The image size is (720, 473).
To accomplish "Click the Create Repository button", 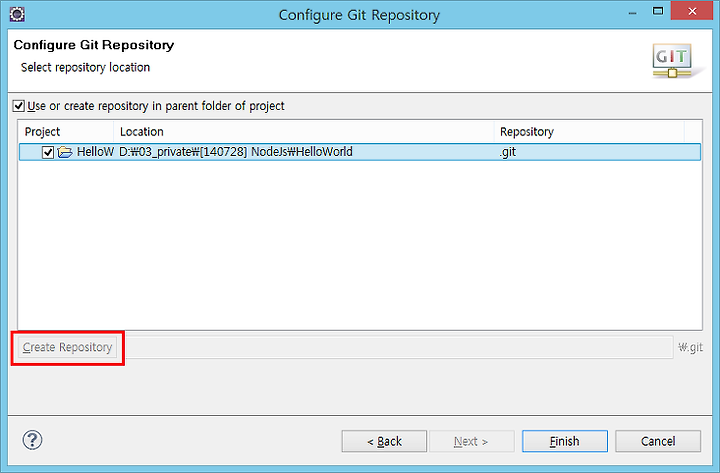I will [68, 347].
